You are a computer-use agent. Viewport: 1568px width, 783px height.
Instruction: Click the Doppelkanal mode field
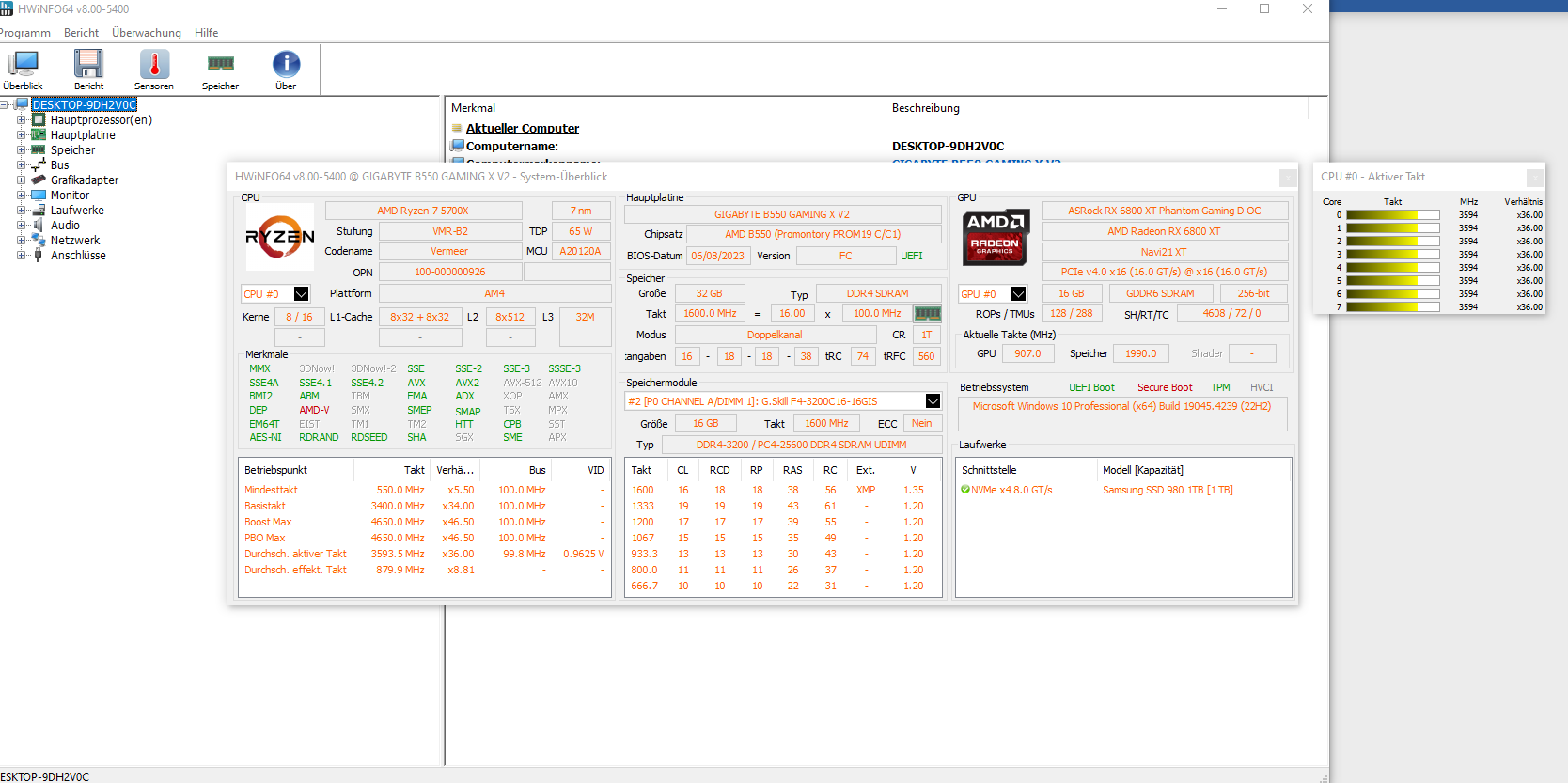[x=775, y=335]
